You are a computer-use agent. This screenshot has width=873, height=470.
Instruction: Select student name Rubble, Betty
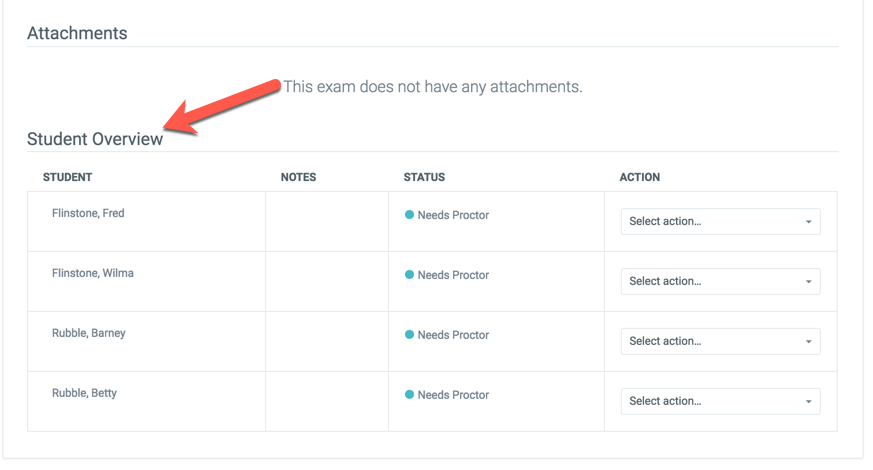tap(84, 393)
